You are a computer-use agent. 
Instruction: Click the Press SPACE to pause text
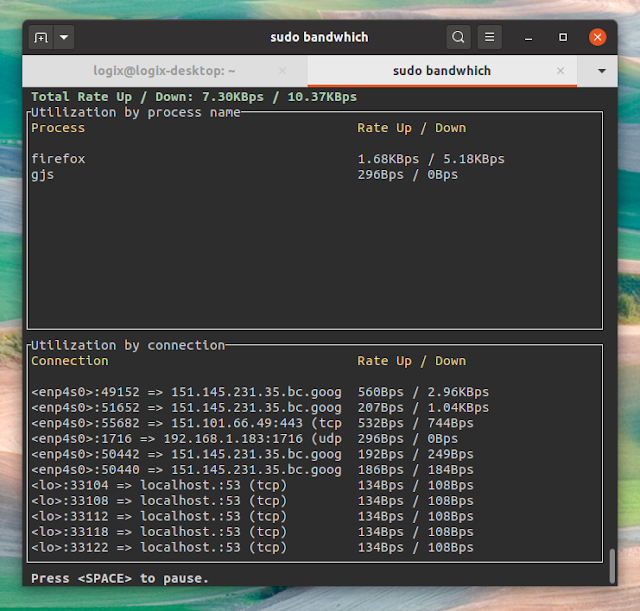point(120,578)
